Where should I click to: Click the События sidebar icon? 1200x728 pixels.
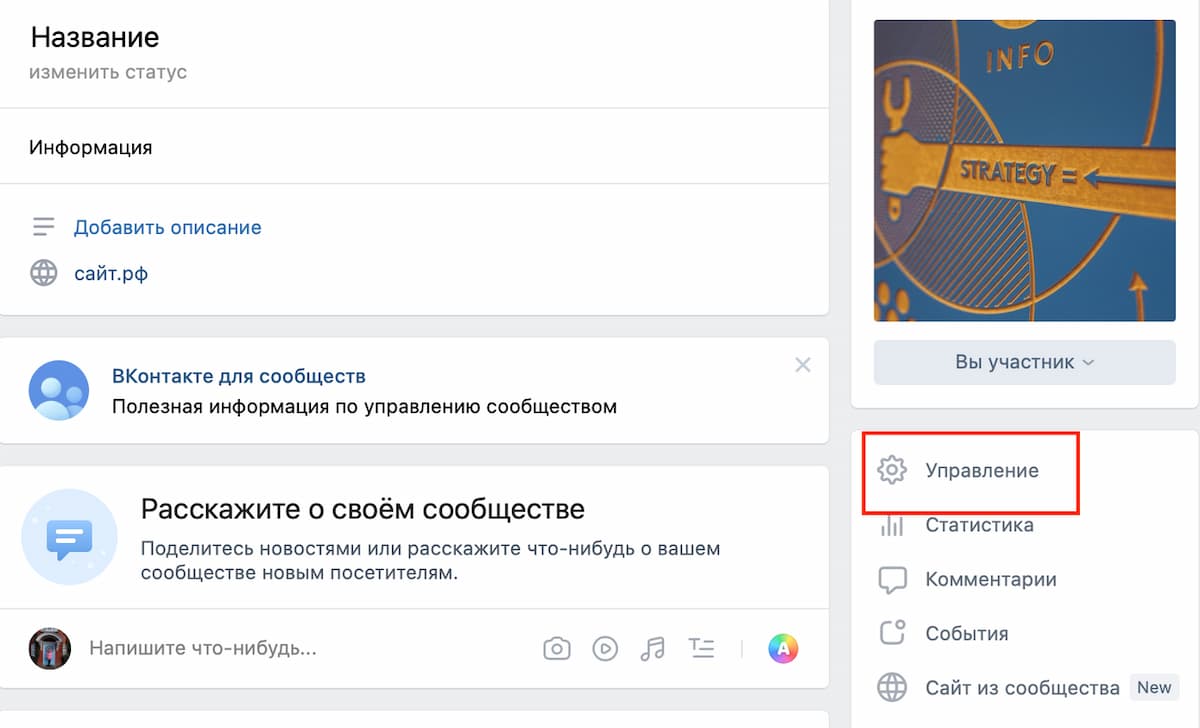tap(891, 633)
